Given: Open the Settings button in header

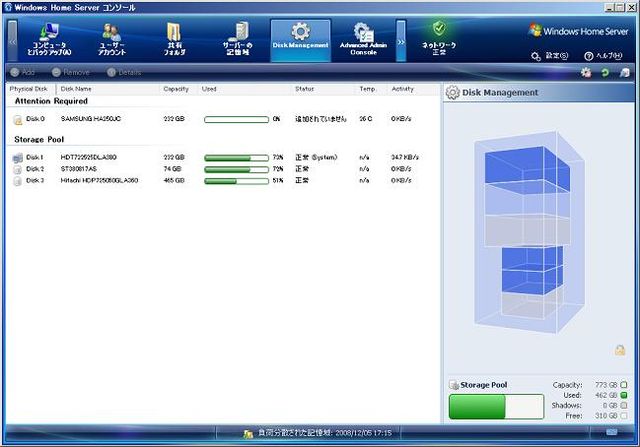Looking at the screenshot, I should tap(550, 56).
